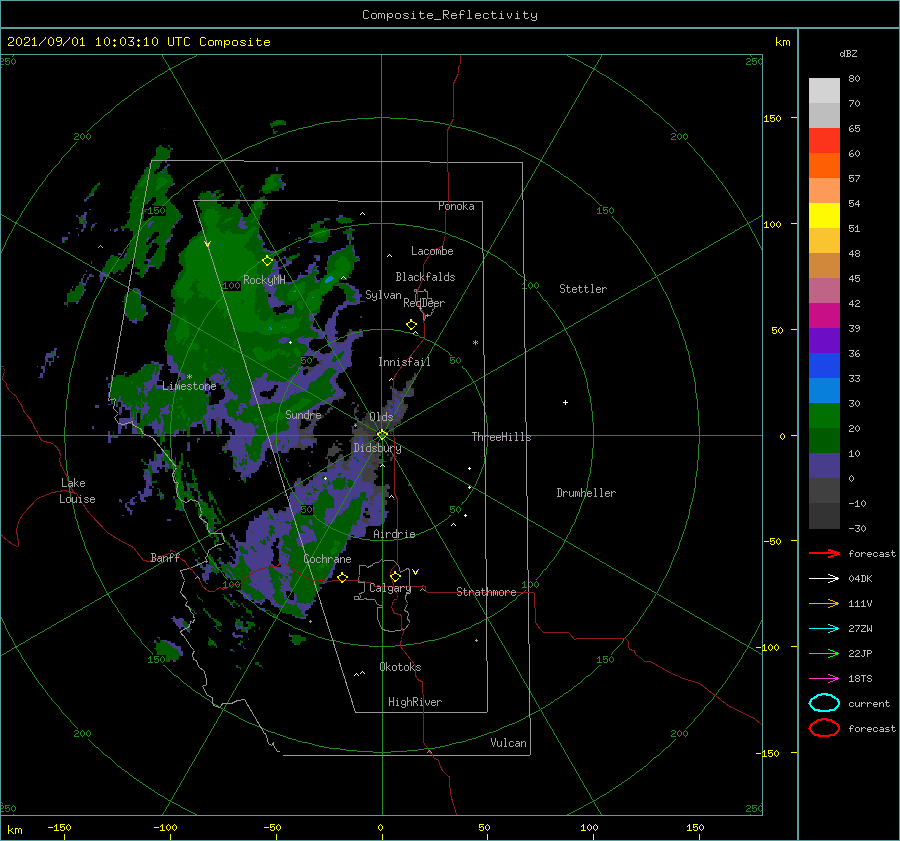The height and width of the screenshot is (841, 900).
Task: Click yellow diamond marker below RedDeer
Action: [412, 324]
